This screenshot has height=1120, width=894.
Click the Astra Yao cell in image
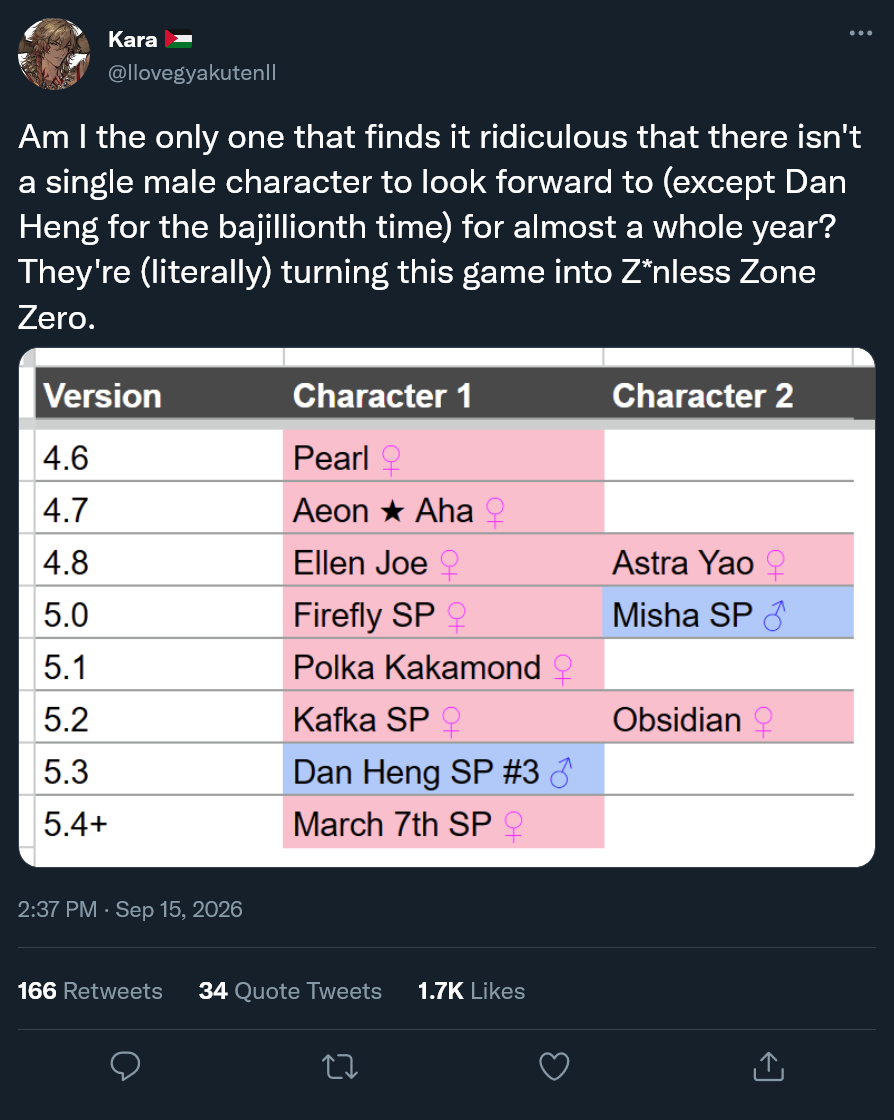[728, 561]
